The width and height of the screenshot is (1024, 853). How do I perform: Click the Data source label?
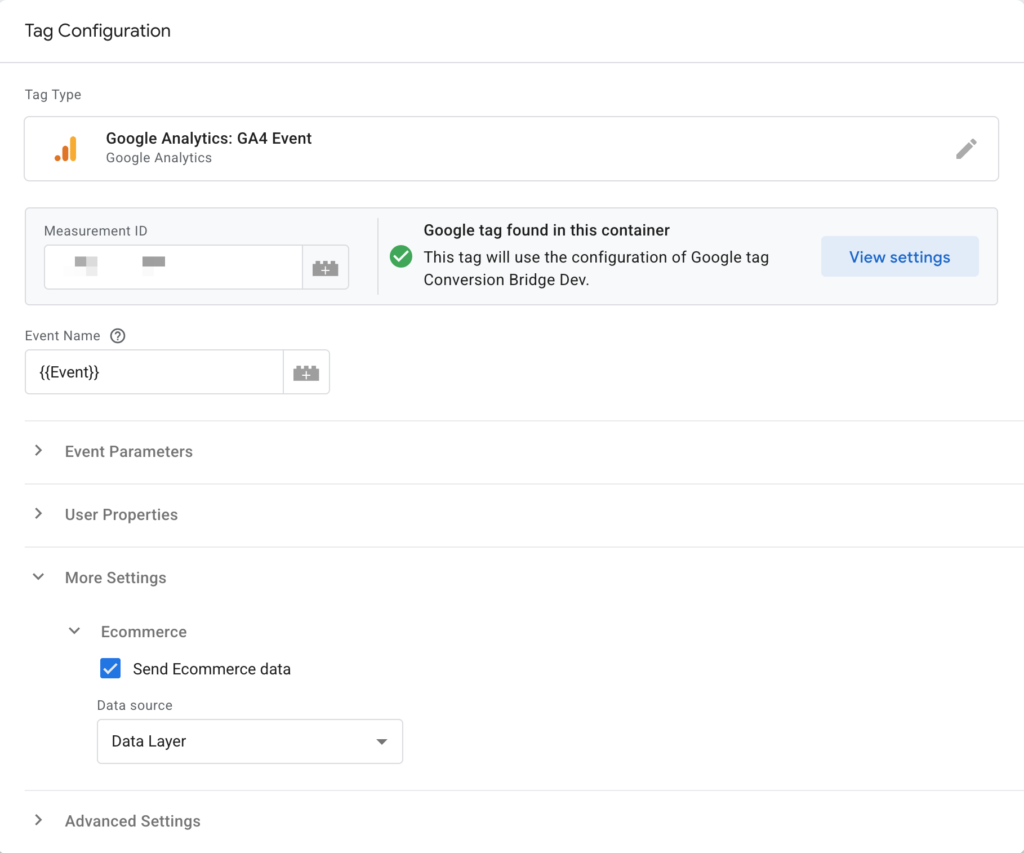(x=135, y=705)
